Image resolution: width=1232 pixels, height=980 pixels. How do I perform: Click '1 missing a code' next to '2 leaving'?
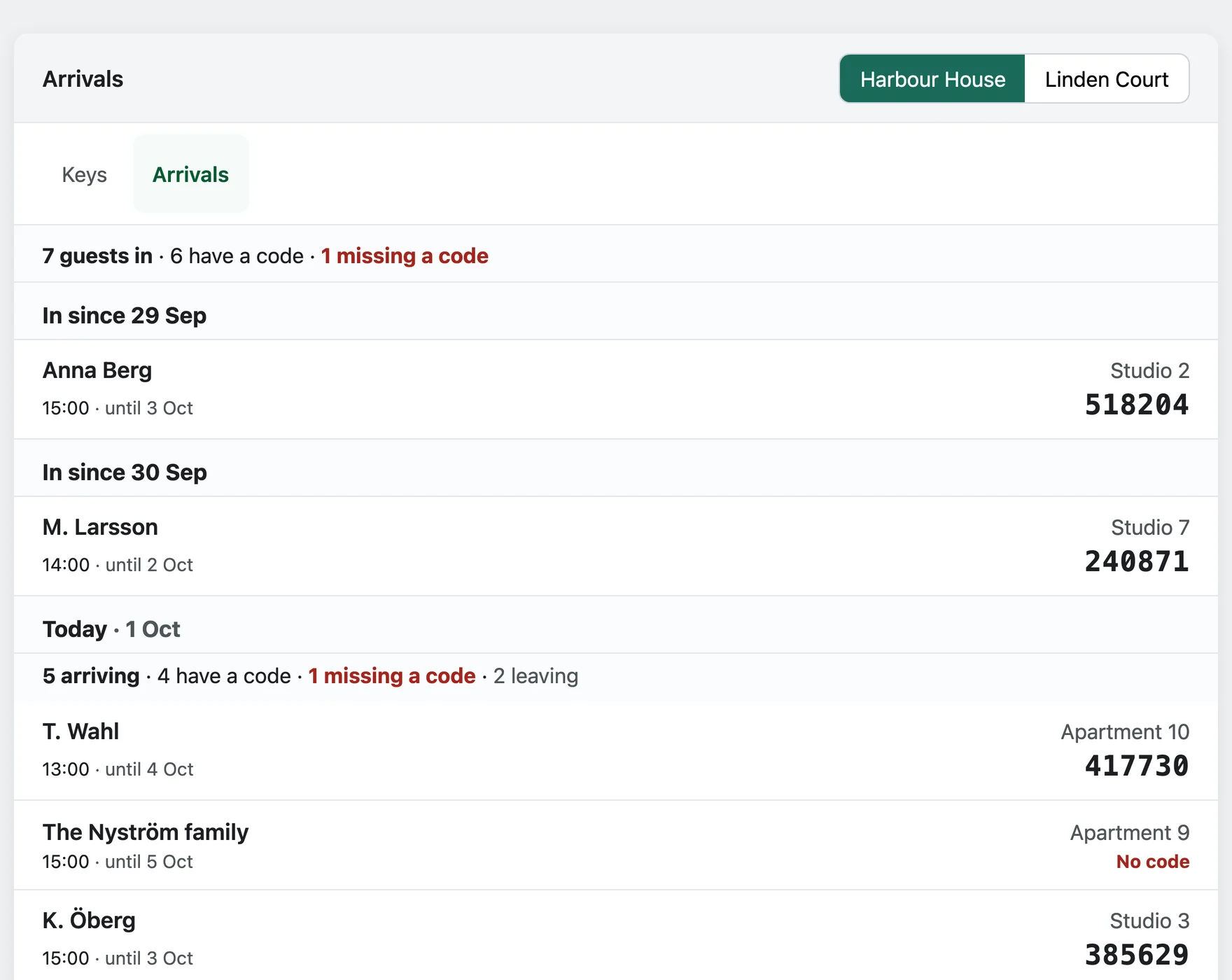[x=392, y=676]
